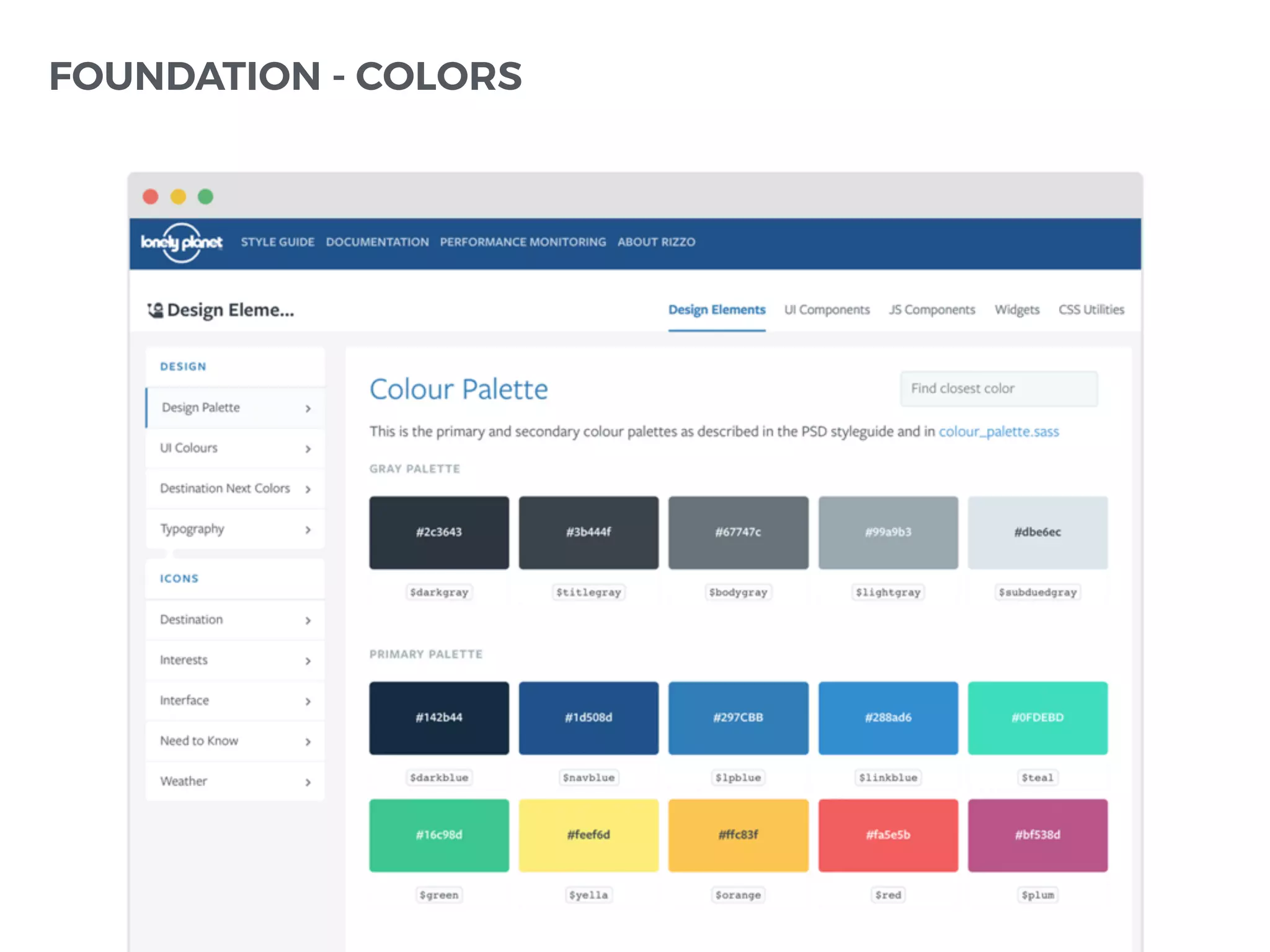Expand Destination Next Colors chevron
Screen dimensions: 1270x952
[308, 489]
